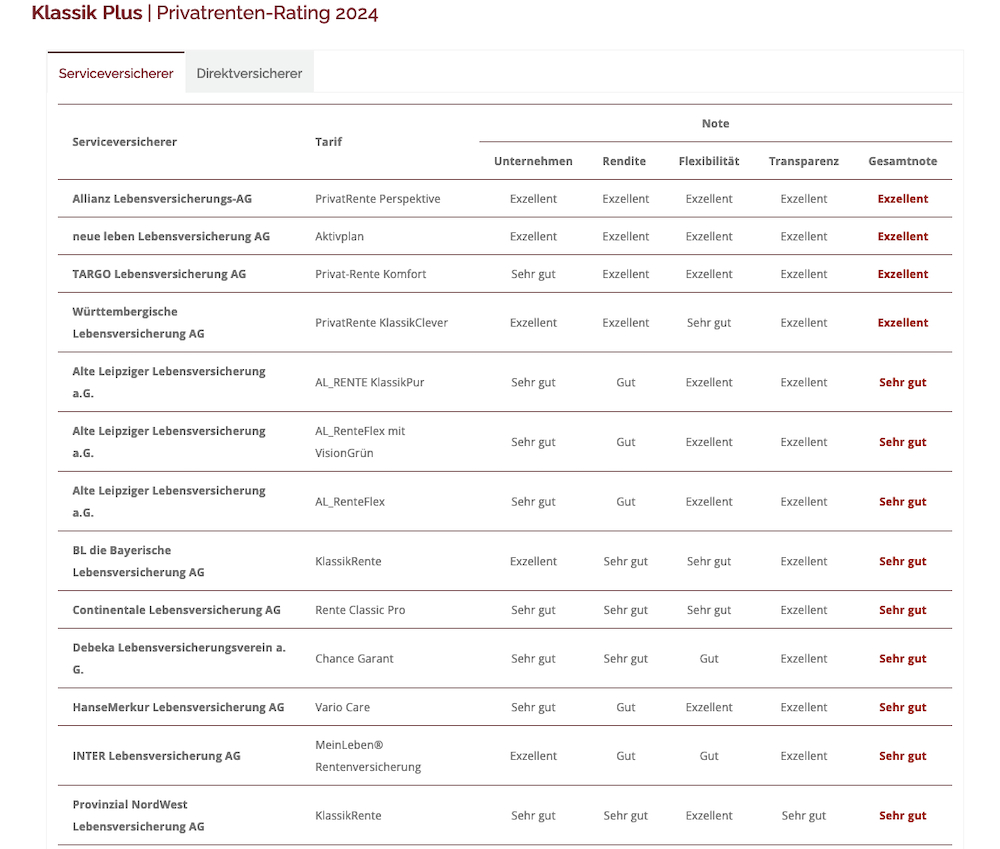Viewport: 1000px width, 849px height.
Task: Click the Tarif column header
Action: click(328, 142)
